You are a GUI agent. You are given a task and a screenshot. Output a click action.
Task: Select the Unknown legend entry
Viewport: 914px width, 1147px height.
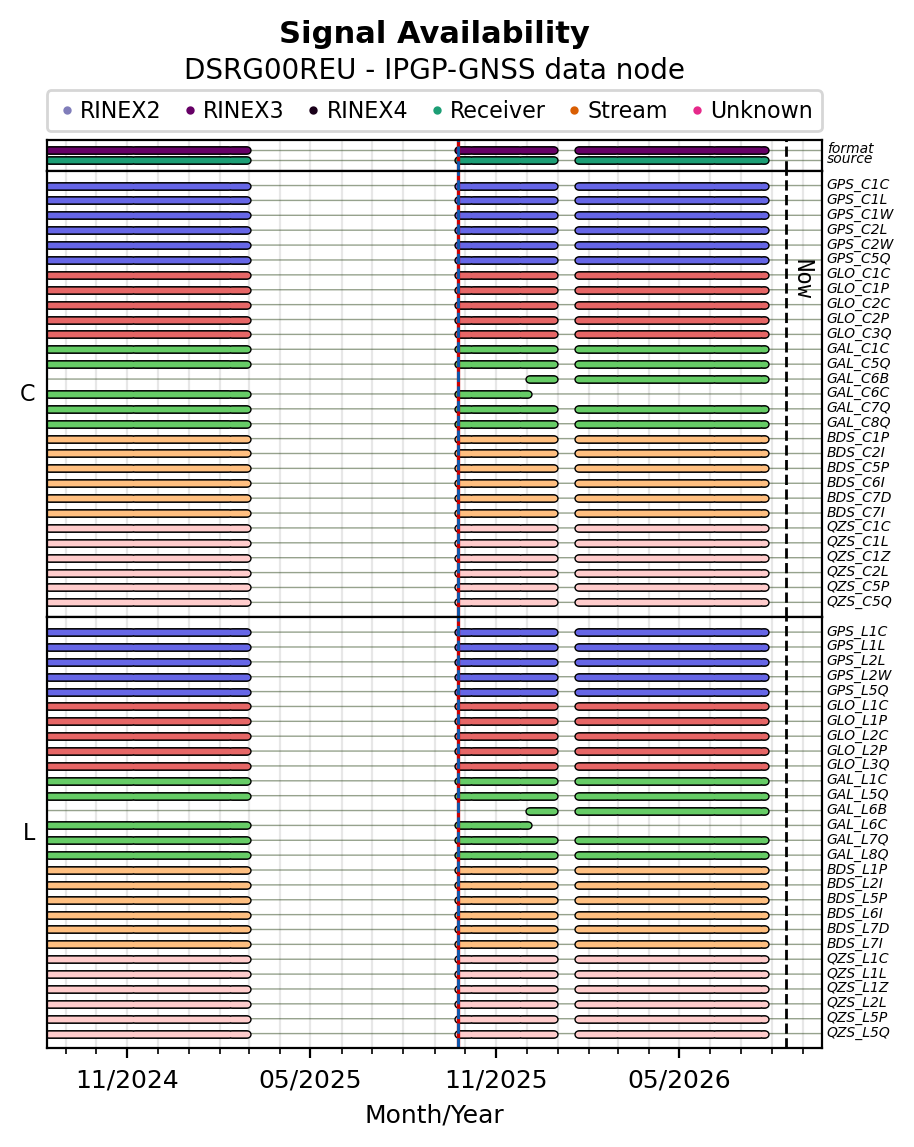coord(752,110)
